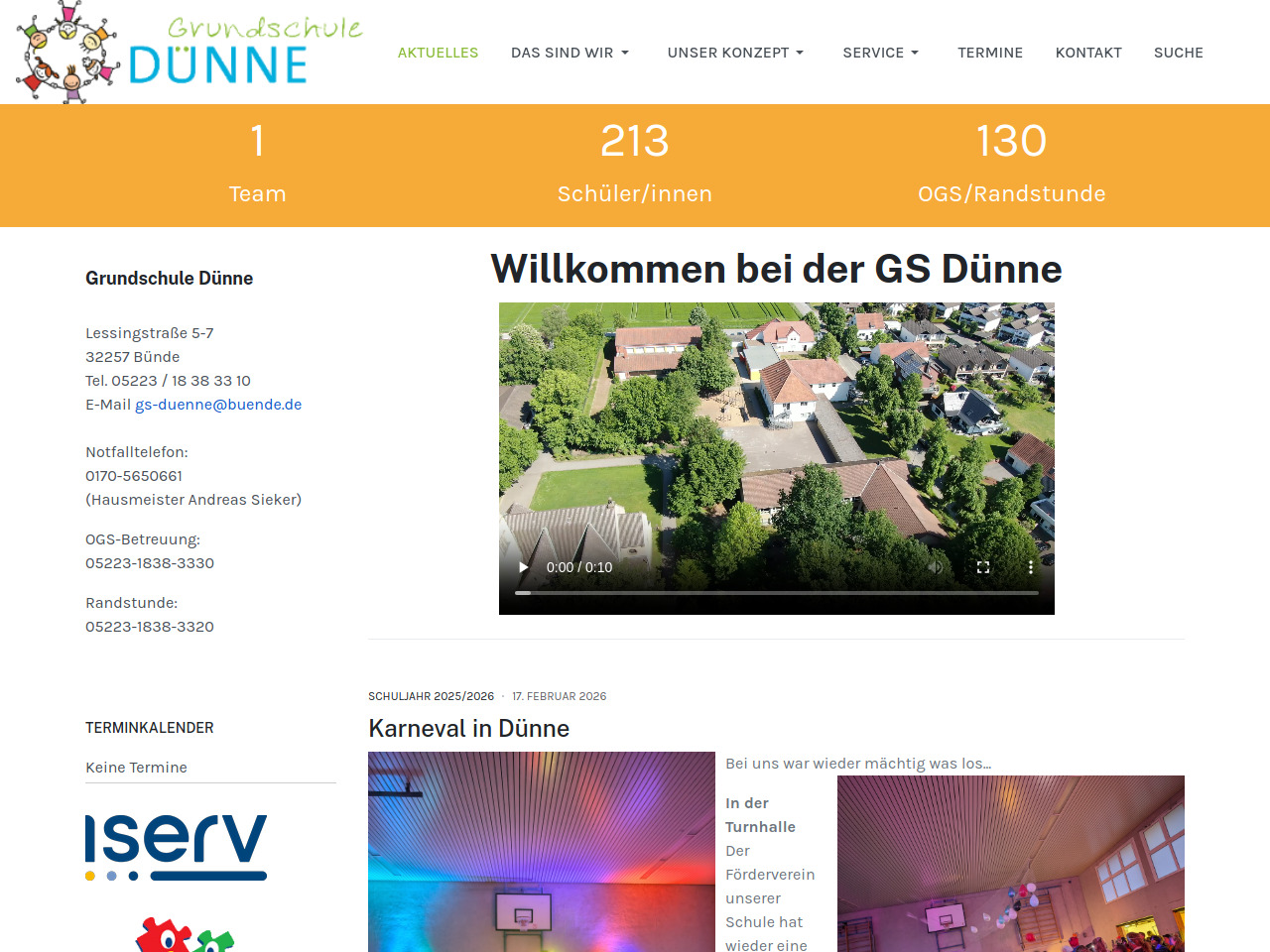Click the Grundschule Dünne logo
Screen dimensions: 1270x952
189,53
